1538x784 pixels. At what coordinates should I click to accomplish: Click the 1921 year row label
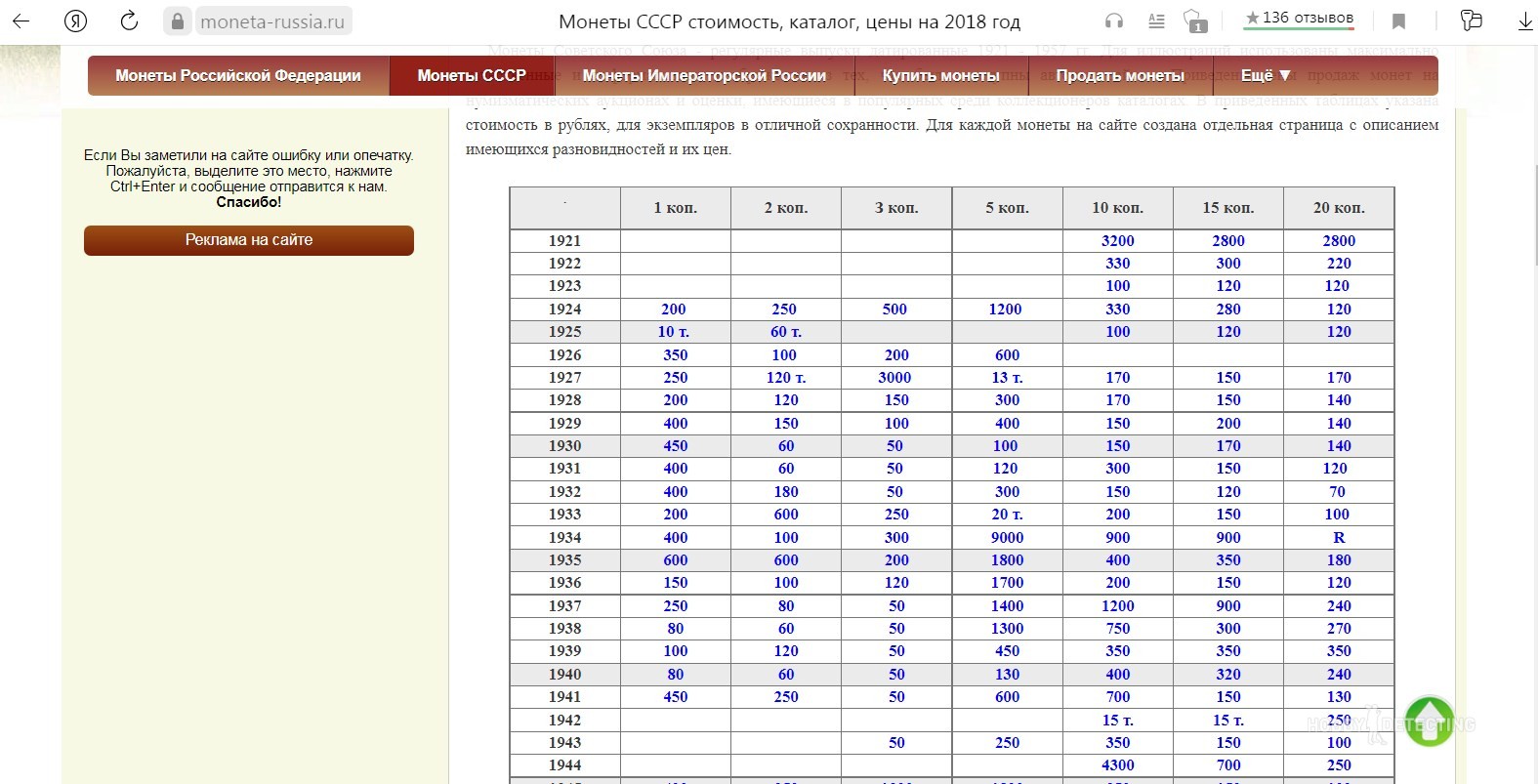(564, 240)
